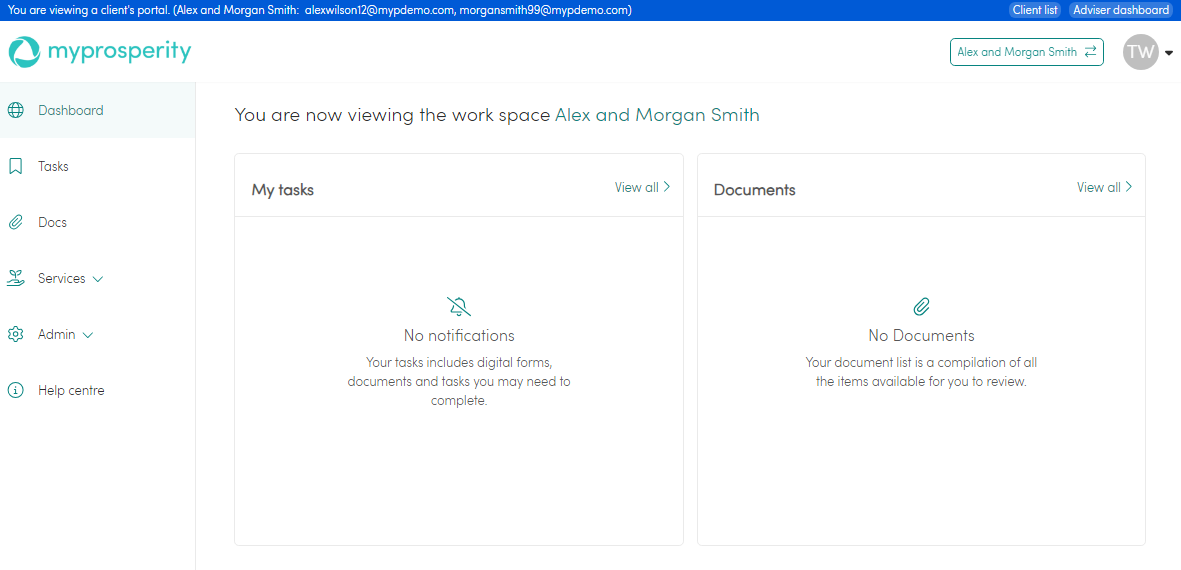Switch workspace via Alex and Morgan Smith button

1026,52
